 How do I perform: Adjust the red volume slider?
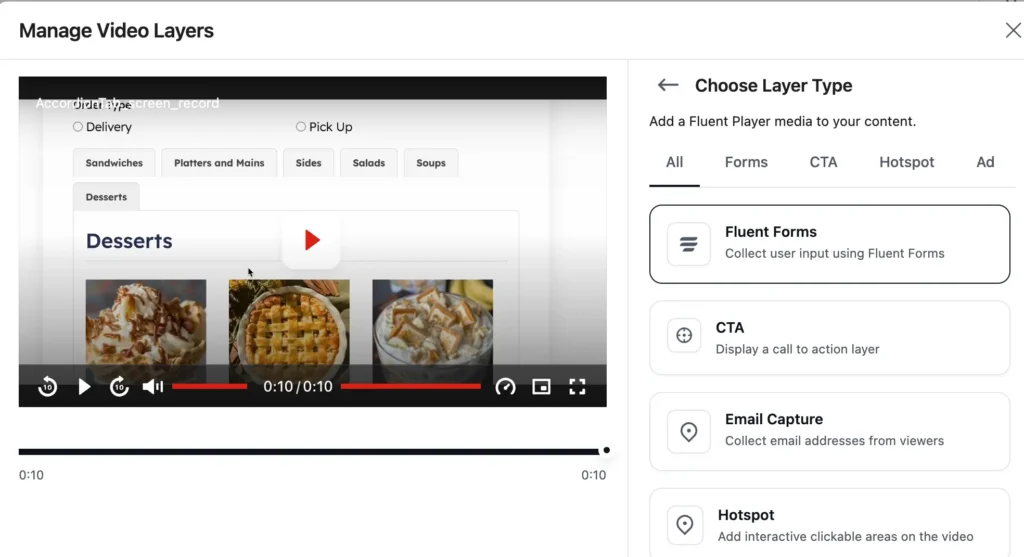pos(210,387)
